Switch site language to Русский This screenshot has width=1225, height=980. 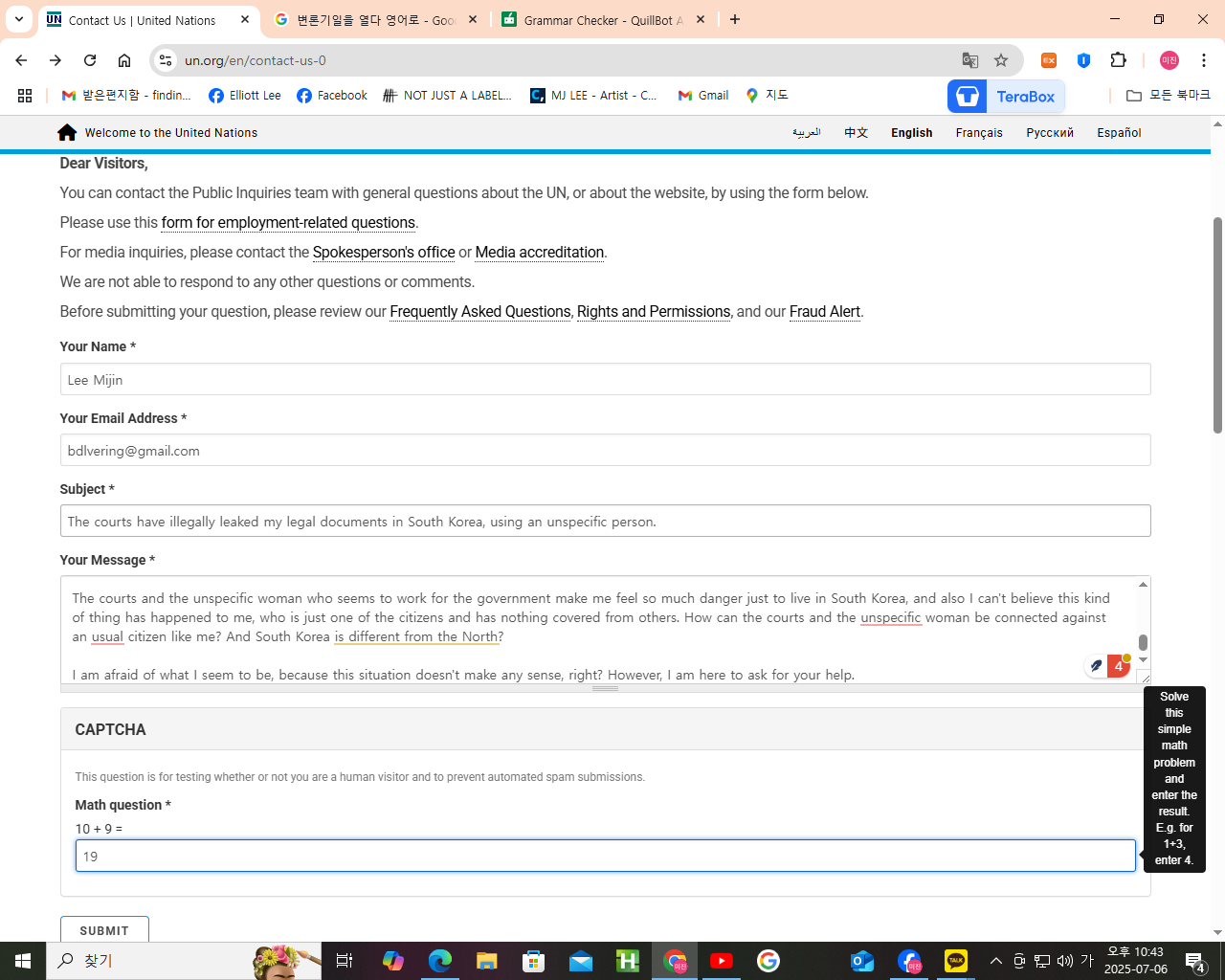(x=1050, y=133)
